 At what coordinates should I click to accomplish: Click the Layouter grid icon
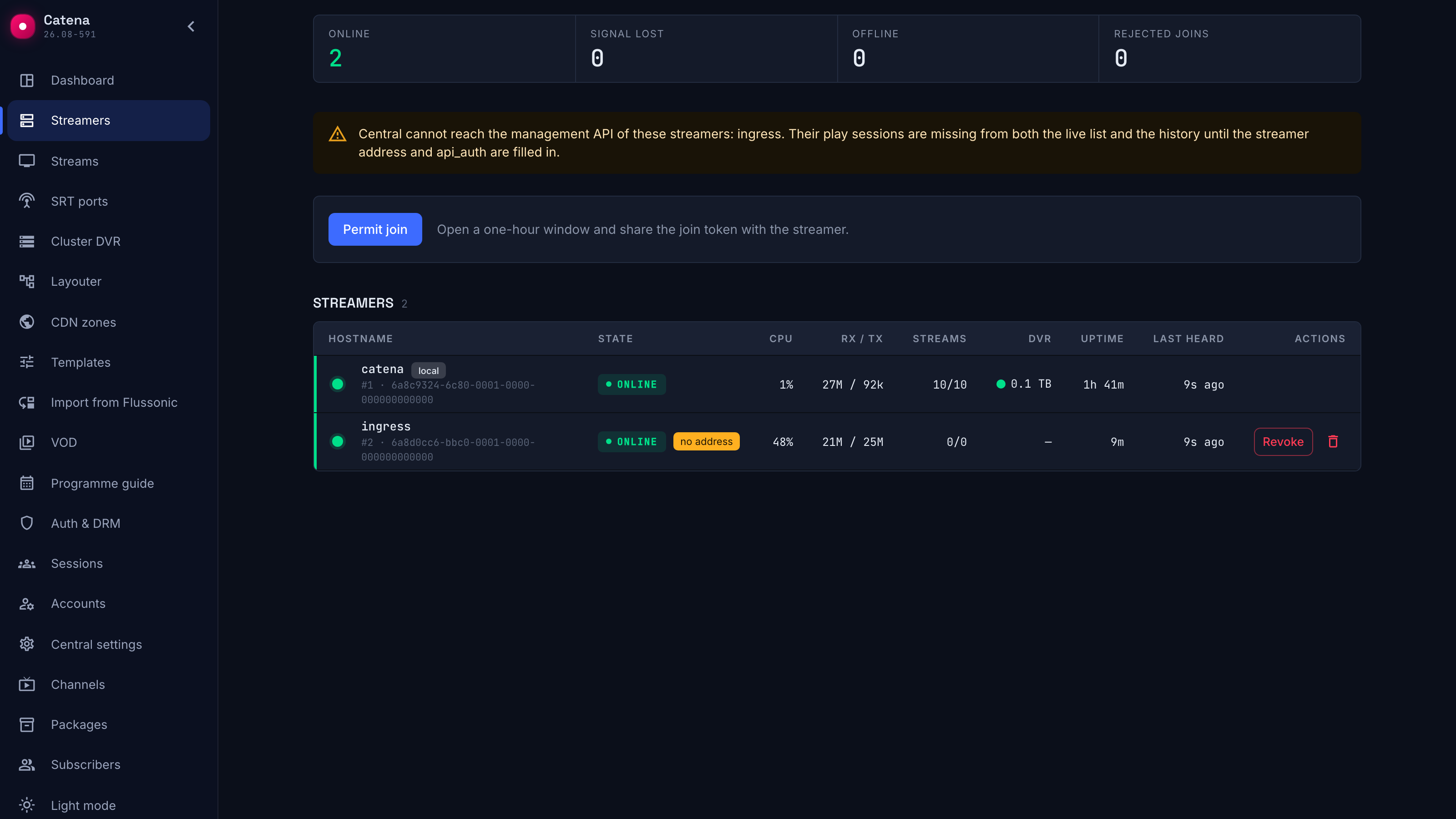click(26, 282)
